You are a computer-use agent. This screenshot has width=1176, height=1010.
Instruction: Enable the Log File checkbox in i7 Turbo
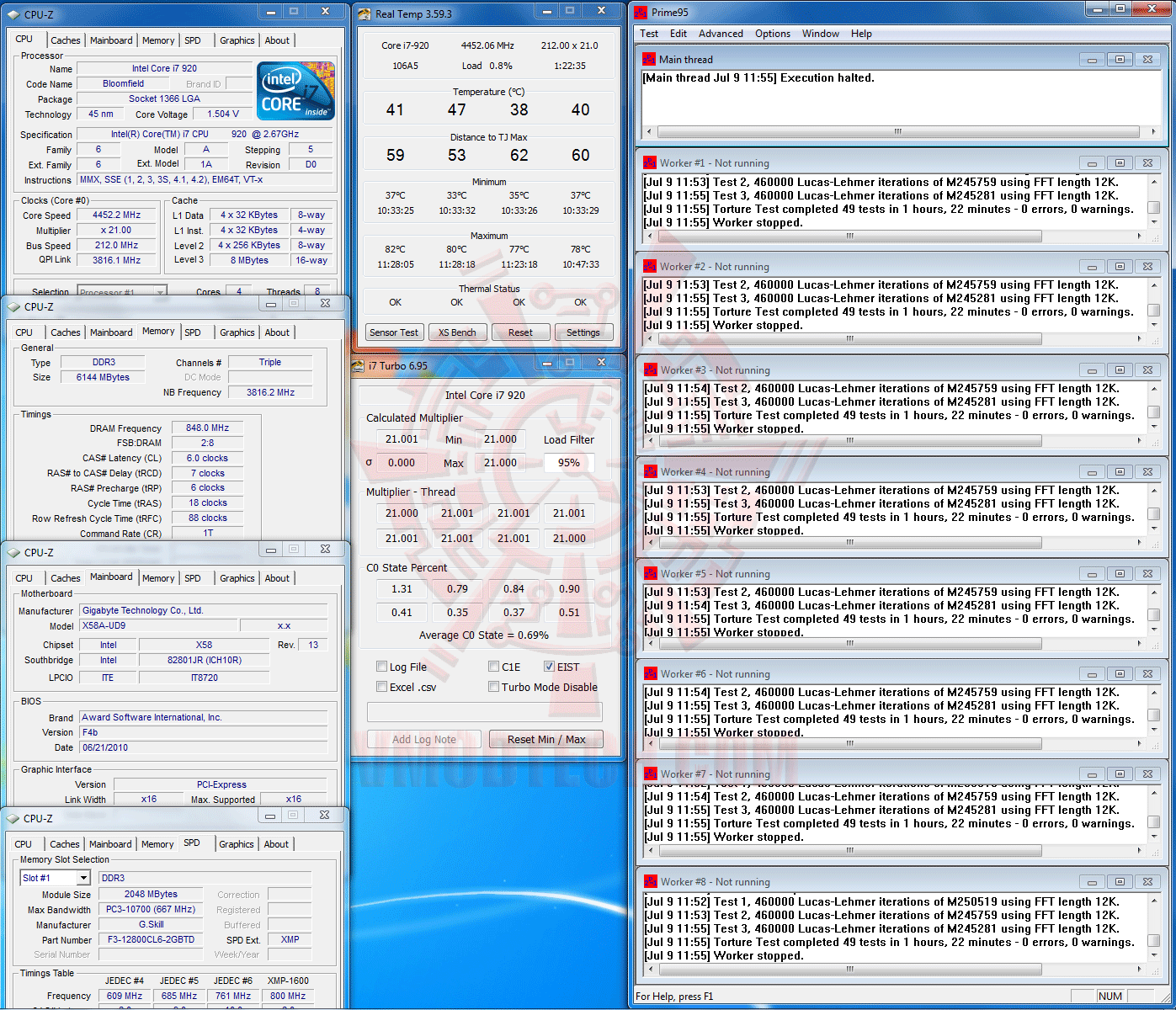pos(382,667)
